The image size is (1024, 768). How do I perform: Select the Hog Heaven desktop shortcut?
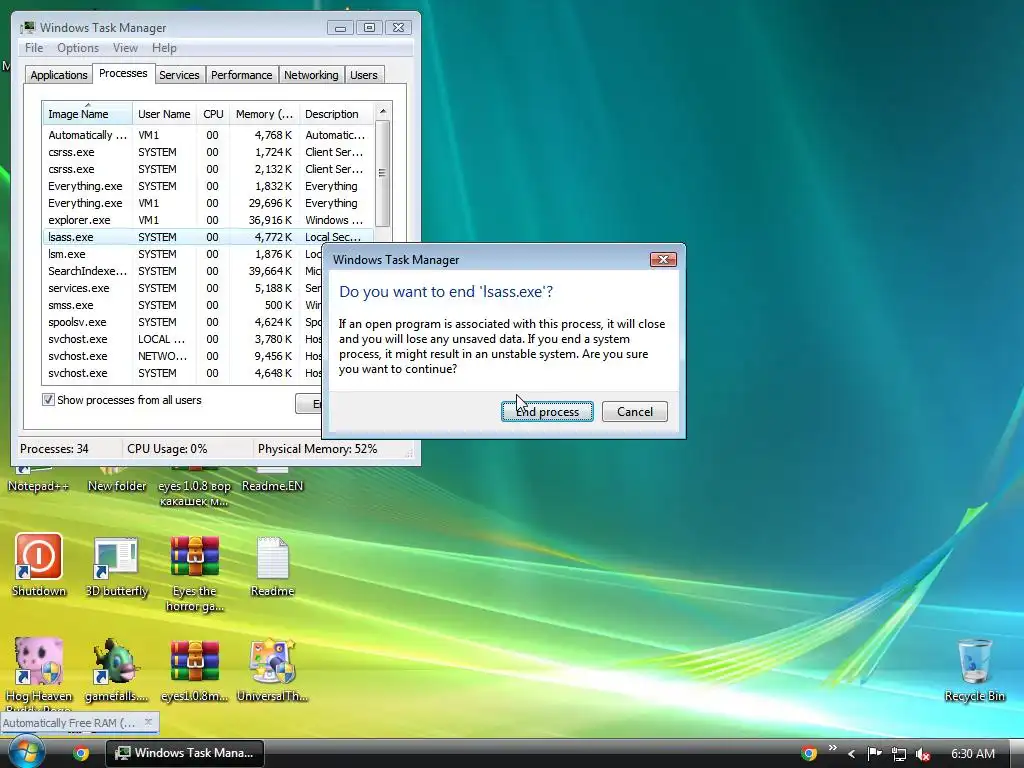point(39,673)
